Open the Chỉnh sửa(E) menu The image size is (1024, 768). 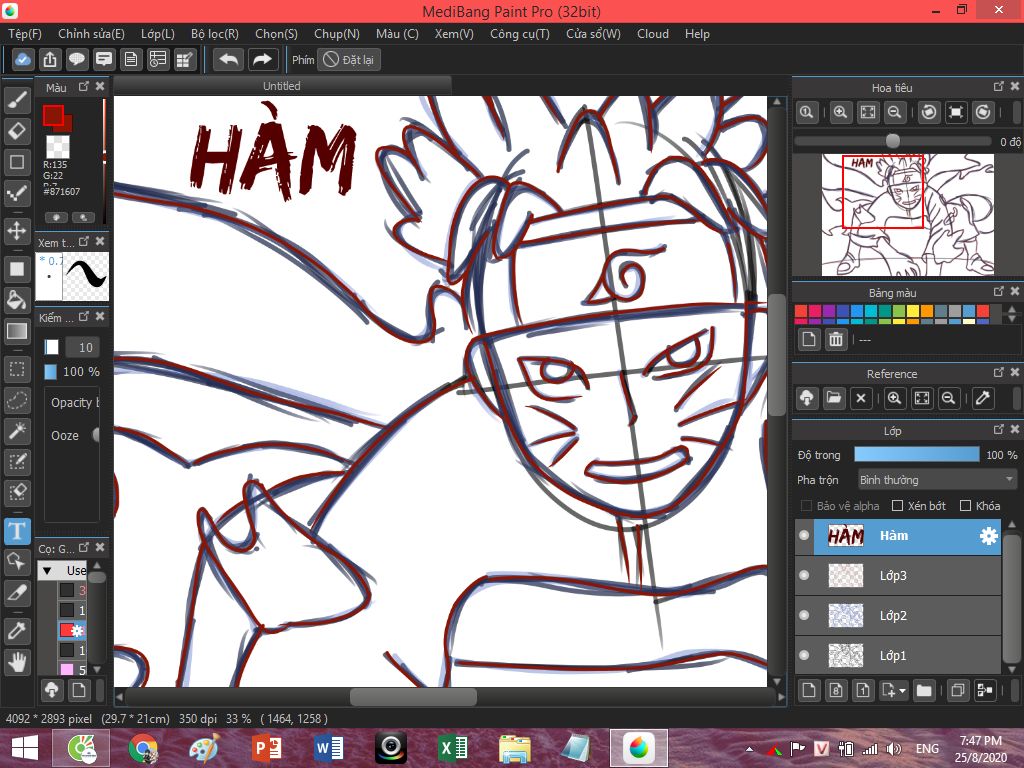91,34
